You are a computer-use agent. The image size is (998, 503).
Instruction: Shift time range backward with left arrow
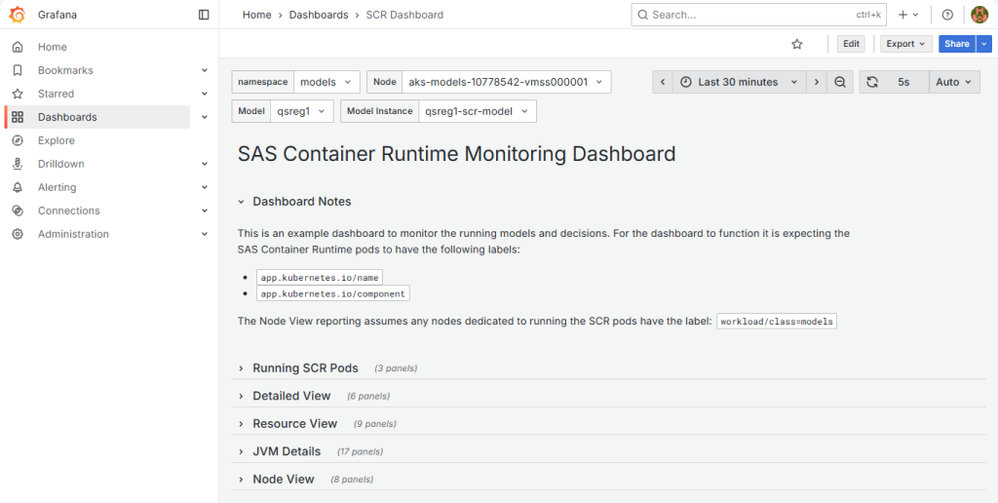[662, 82]
